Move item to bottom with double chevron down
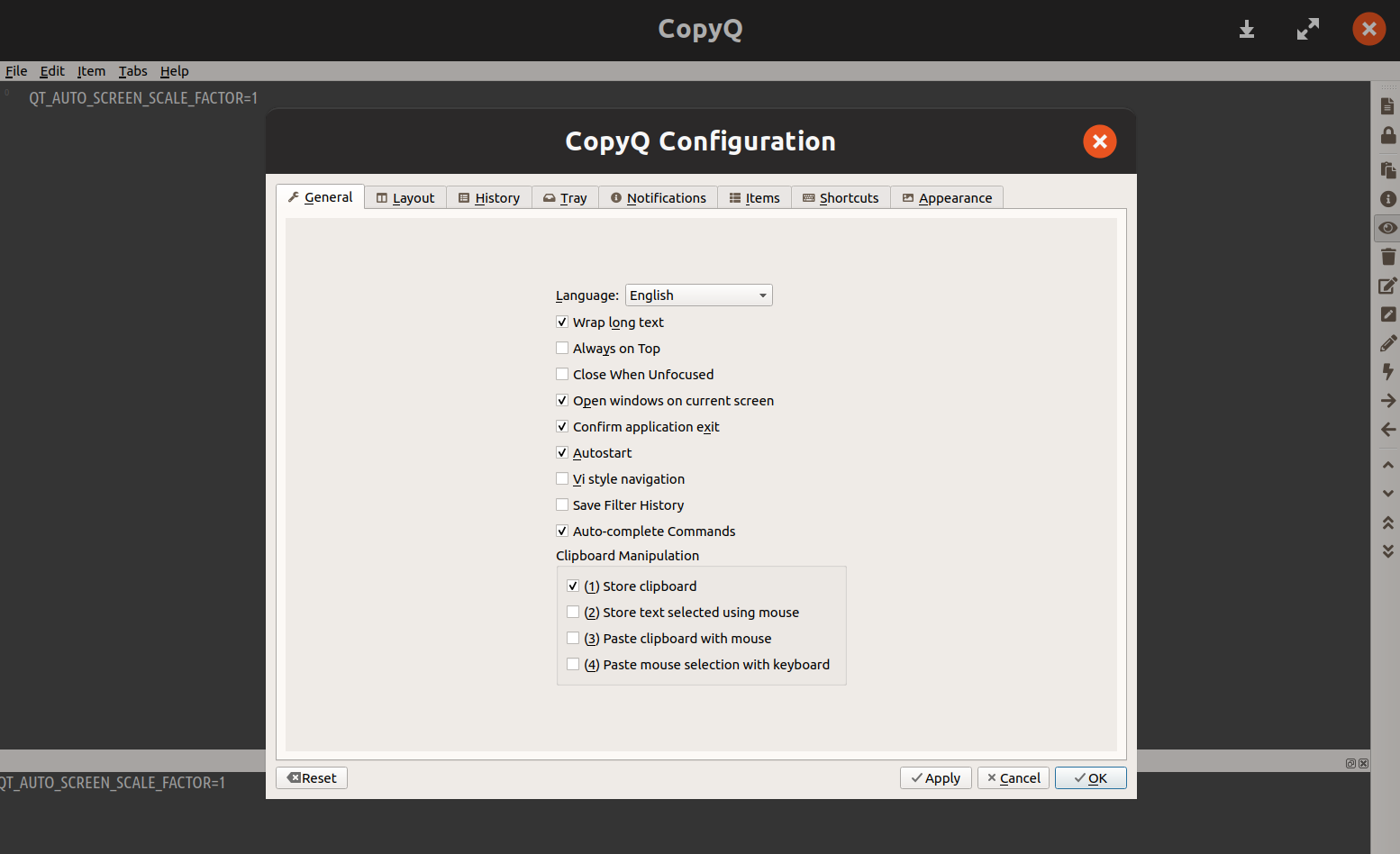The width and height of the screenshot is (1400, 854). (x=1387, y=550)
